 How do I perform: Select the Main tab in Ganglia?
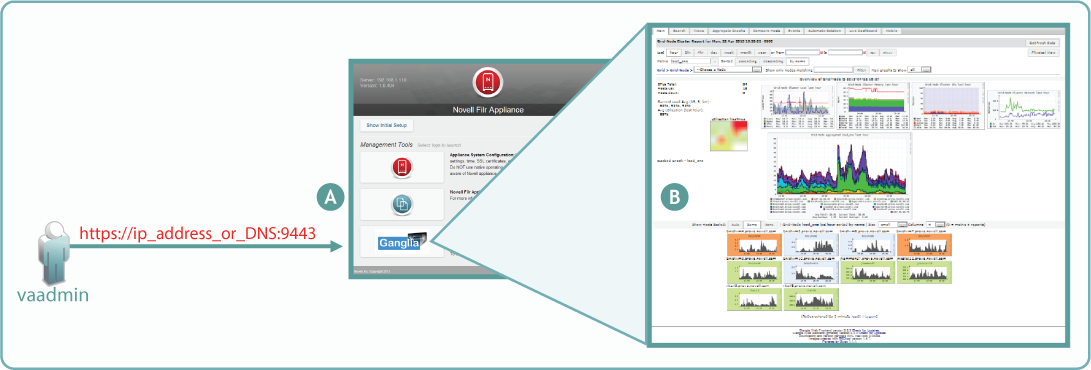pos(660,31)
